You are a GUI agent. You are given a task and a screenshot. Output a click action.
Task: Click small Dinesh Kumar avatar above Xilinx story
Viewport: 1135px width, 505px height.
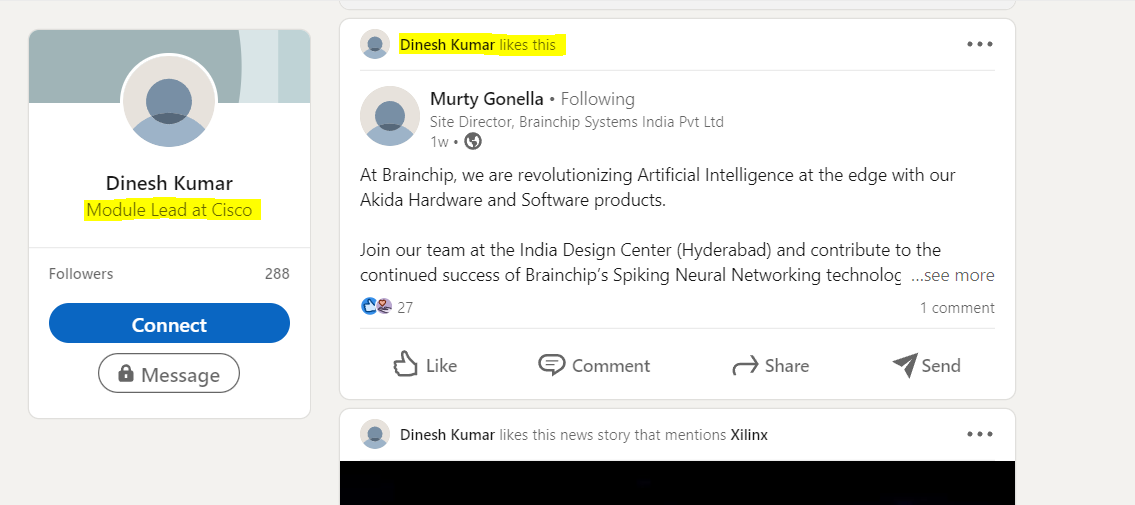click(375, 434)
